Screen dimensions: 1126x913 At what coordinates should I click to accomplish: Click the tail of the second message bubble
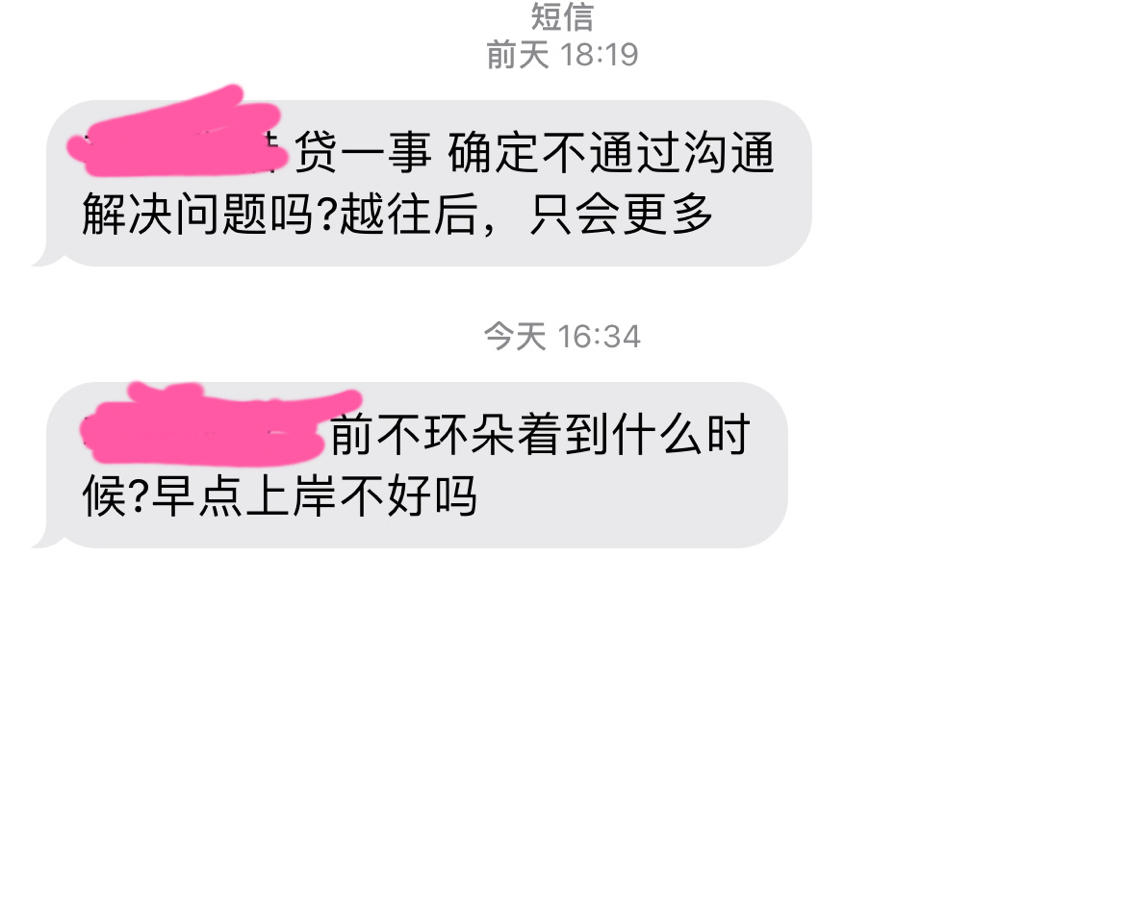pos(47,537)
